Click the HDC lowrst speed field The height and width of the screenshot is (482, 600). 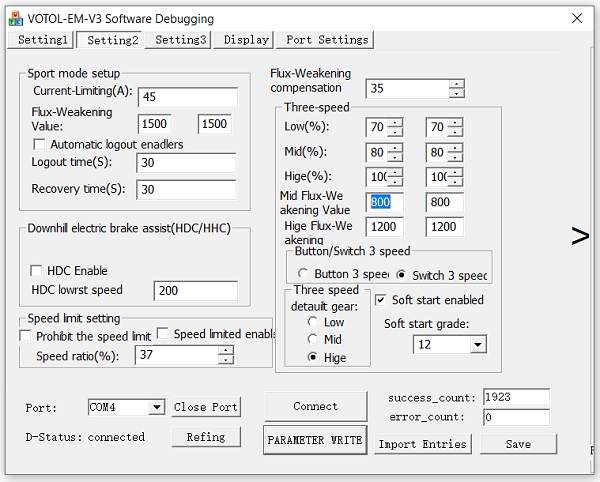point(195,291)
